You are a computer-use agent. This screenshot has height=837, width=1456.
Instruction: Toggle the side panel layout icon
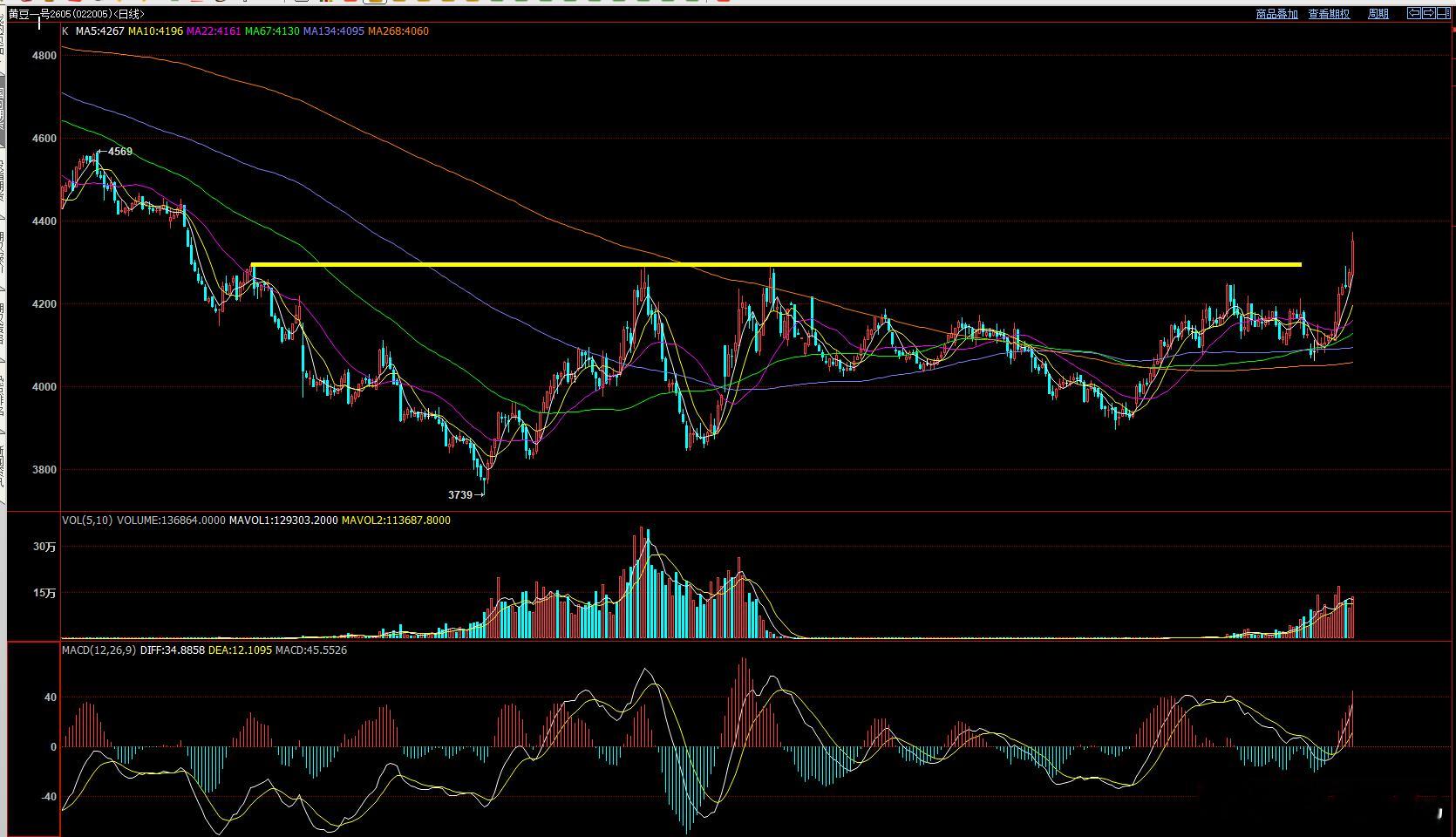(1444, 13)
